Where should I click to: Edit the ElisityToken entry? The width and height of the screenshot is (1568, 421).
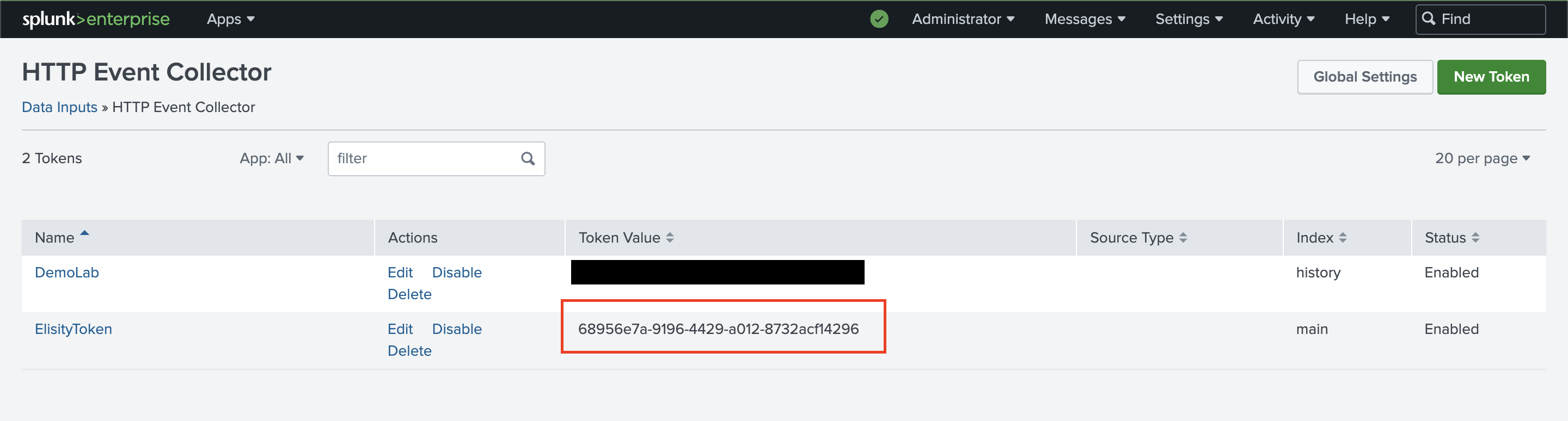click(x=400, y=329)
